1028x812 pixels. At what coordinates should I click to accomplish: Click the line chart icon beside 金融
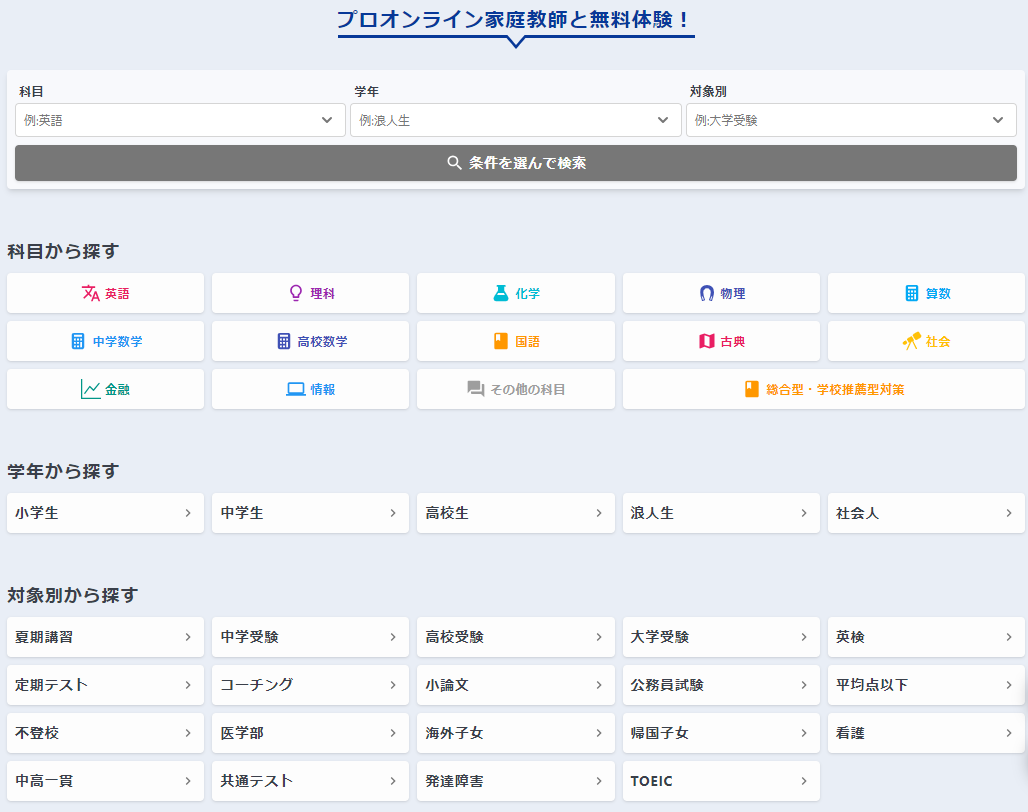[90, 389]
